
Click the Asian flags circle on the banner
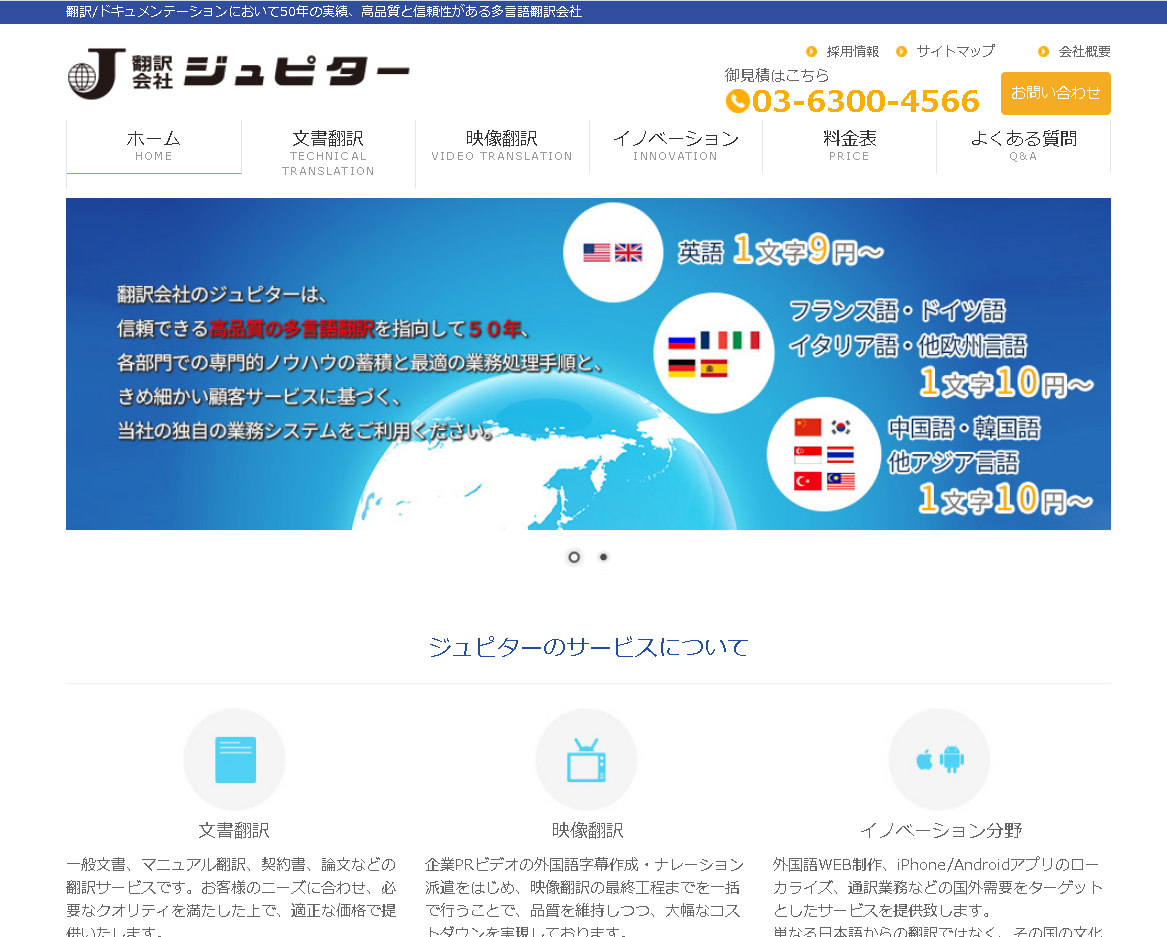[x=824, y=453]
